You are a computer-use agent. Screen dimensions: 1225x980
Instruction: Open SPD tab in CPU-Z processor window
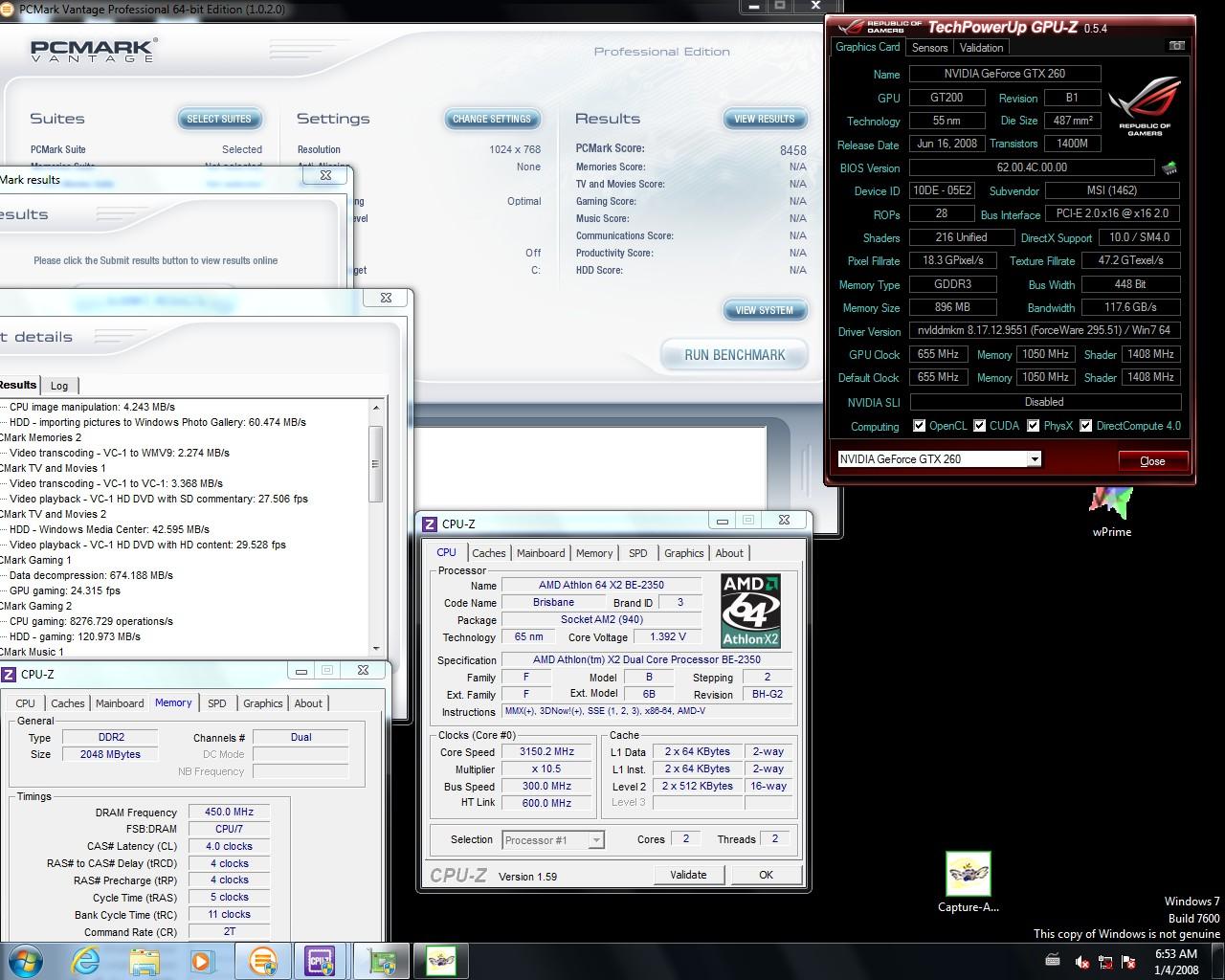pos(637,553)
